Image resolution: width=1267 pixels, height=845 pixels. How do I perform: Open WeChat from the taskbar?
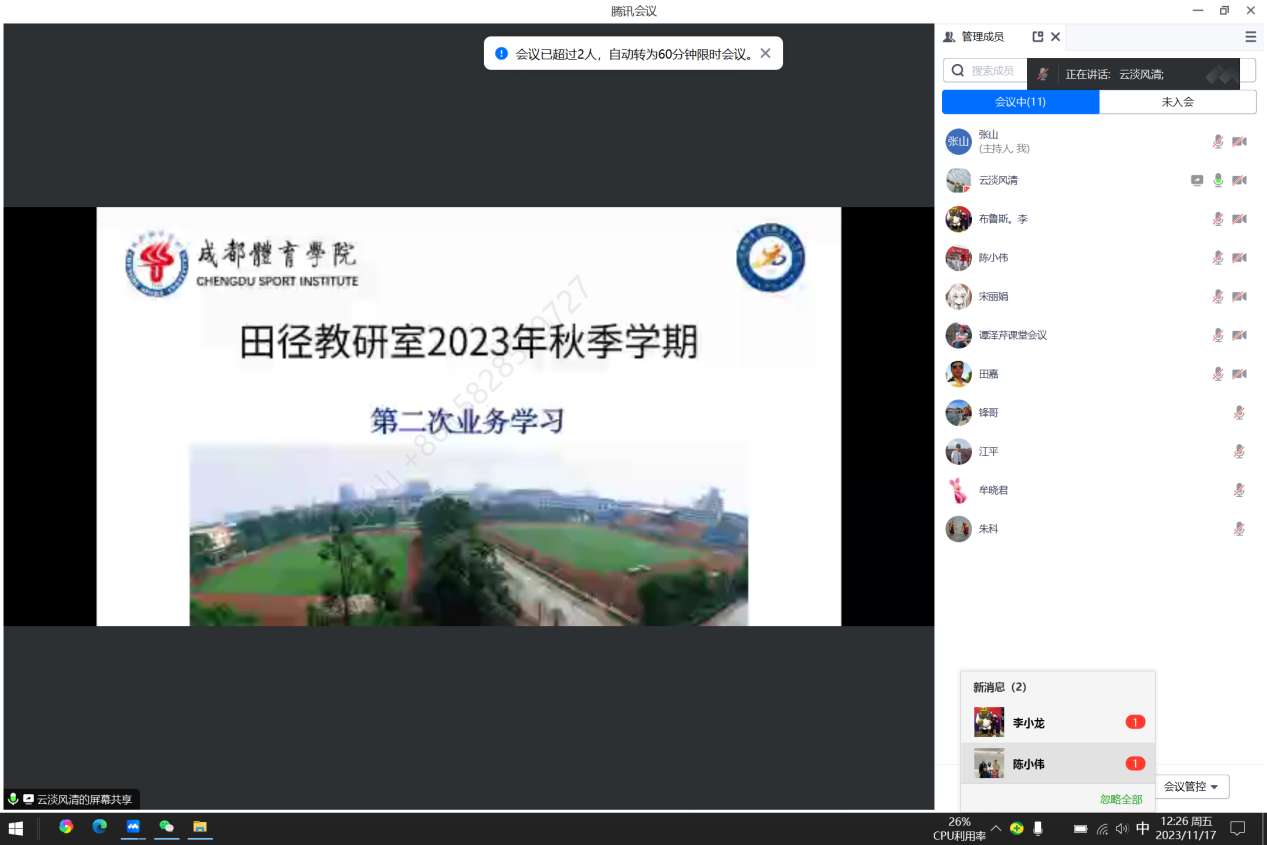pos(166,827)
